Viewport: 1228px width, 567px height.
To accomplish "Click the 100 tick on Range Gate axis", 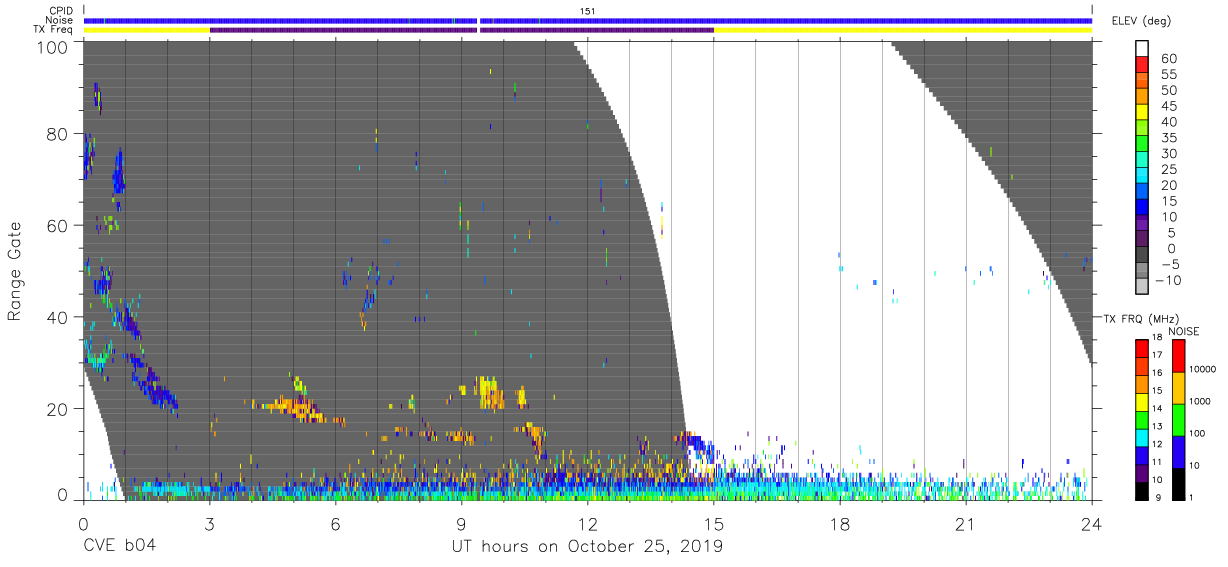I will tap(53, 47).
